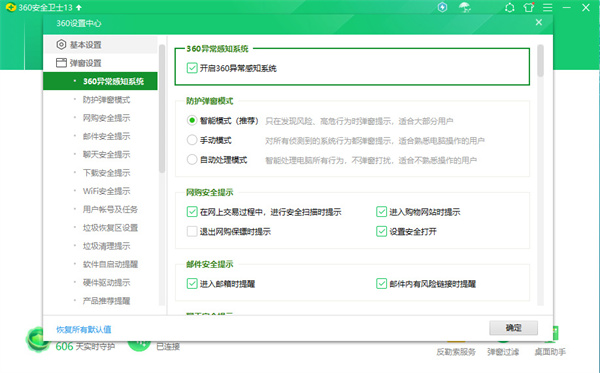Enable 退出网购保镖时提示 checkbox
This screenshot has width=600, height=373.
point(192,231)
